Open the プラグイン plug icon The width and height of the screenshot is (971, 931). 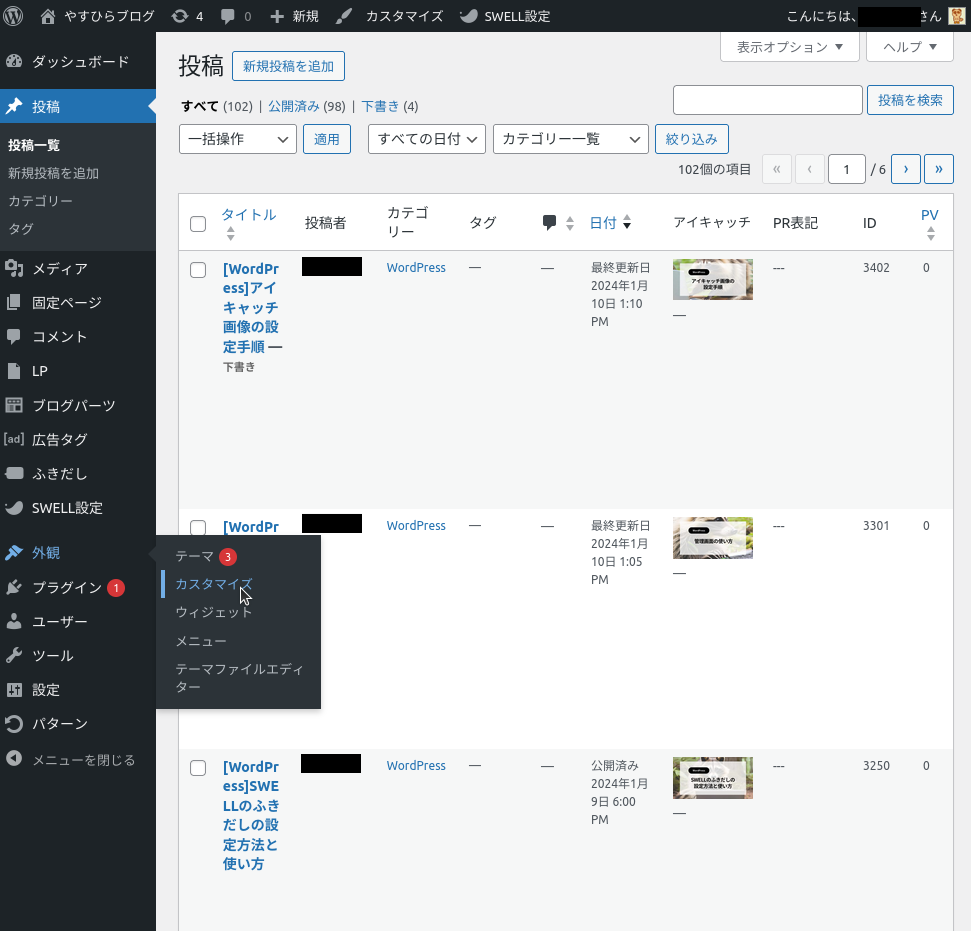pyautogui.click(x=14, y=587)
